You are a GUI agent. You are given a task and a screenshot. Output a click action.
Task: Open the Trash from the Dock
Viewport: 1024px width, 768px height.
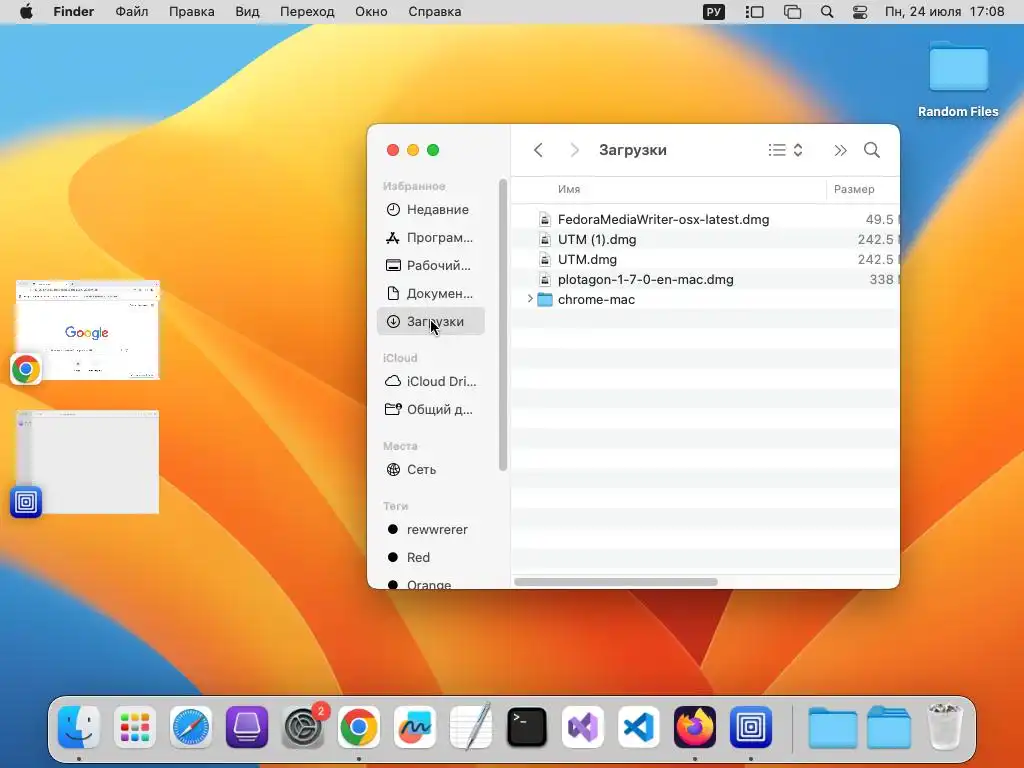pyautogui.click(x=945, y=726)
